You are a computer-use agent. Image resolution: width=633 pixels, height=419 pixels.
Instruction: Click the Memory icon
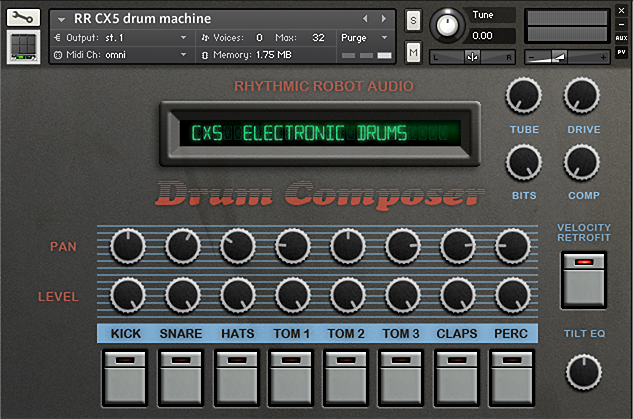click(205, 55)
